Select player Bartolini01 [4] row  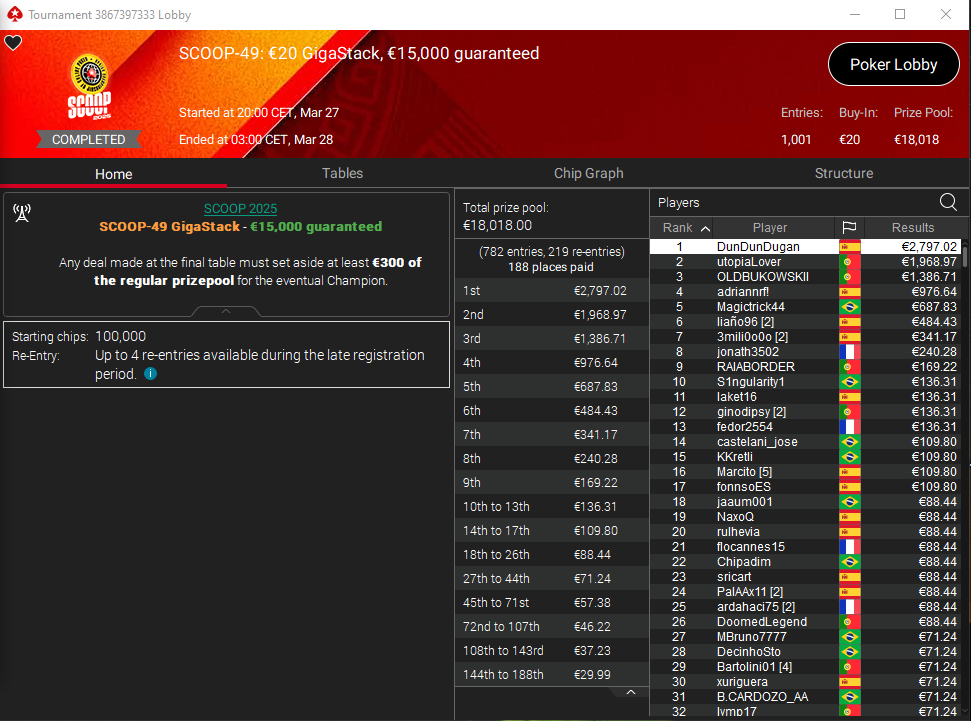coord(805,667)
